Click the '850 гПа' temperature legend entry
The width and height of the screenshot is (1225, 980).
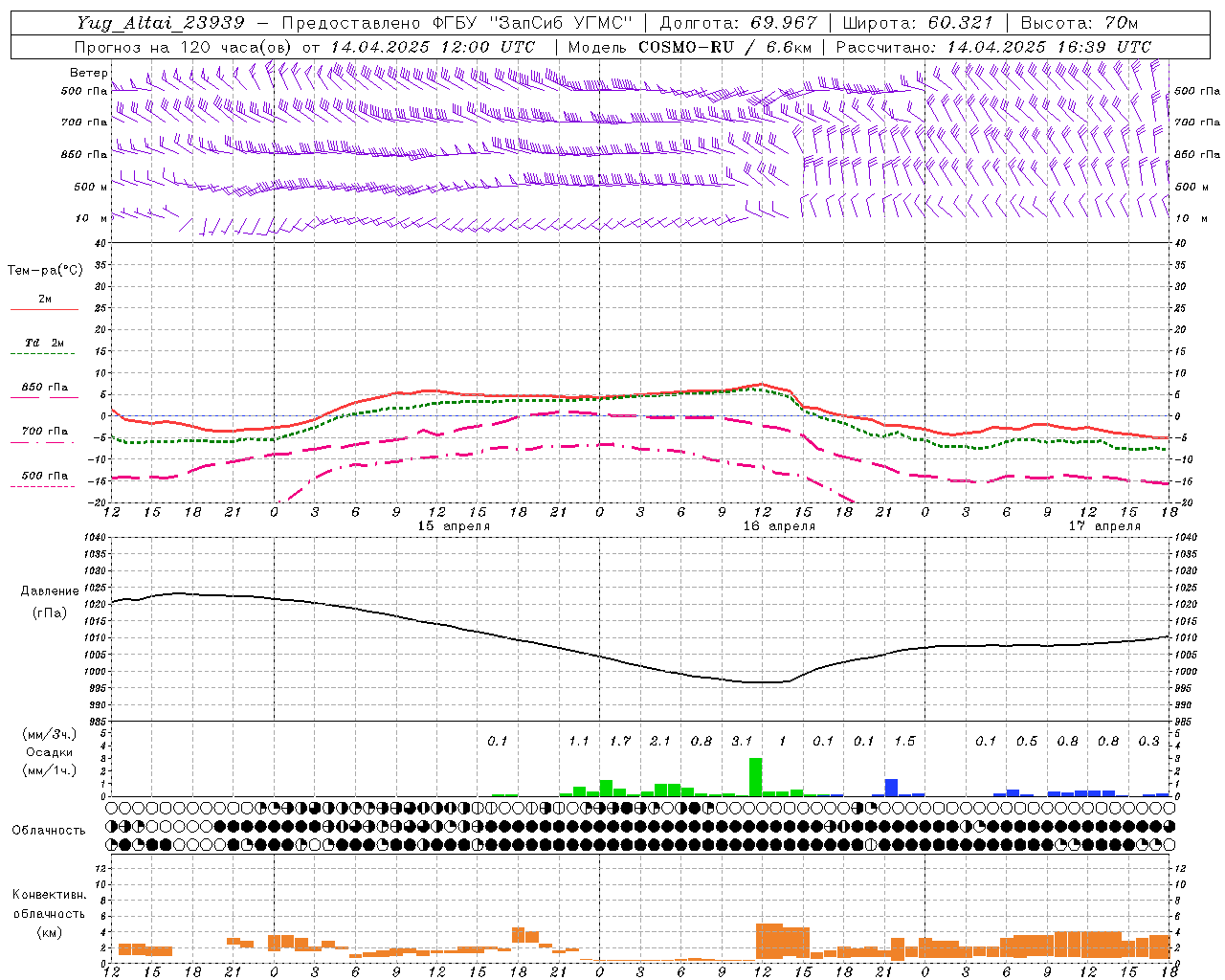(x=44, y=388)
